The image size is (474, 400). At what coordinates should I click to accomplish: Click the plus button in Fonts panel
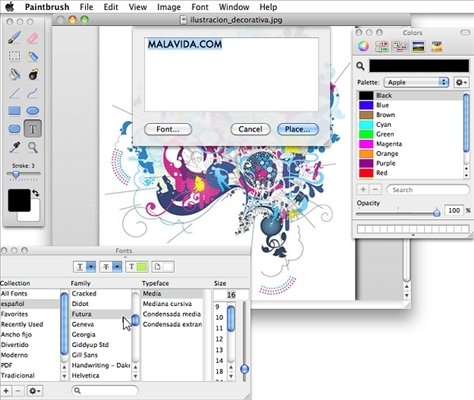coord(6,391)
